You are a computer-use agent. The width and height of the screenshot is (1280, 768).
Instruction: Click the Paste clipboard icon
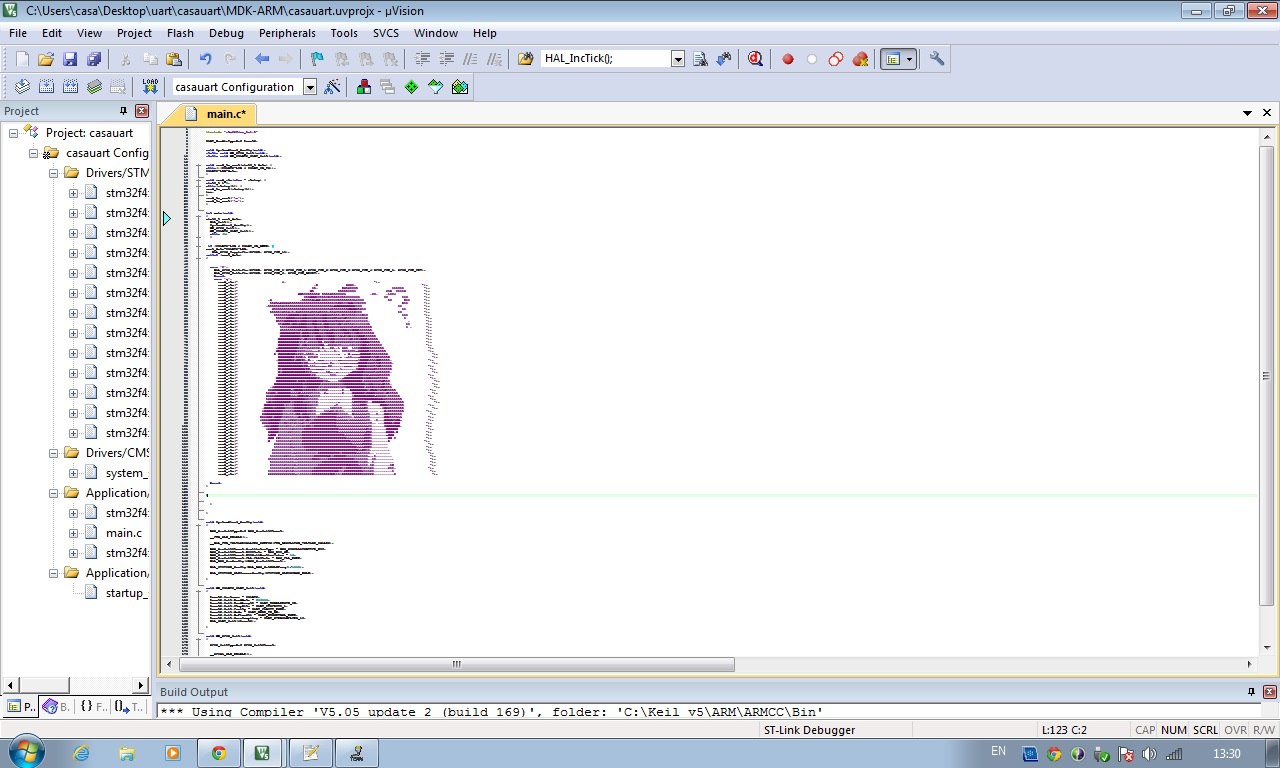[x=174, y=59]
